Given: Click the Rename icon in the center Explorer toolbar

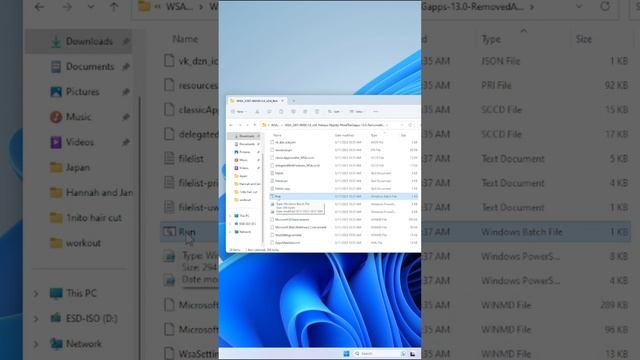Looking at the screenshot, I should [293, 111].
